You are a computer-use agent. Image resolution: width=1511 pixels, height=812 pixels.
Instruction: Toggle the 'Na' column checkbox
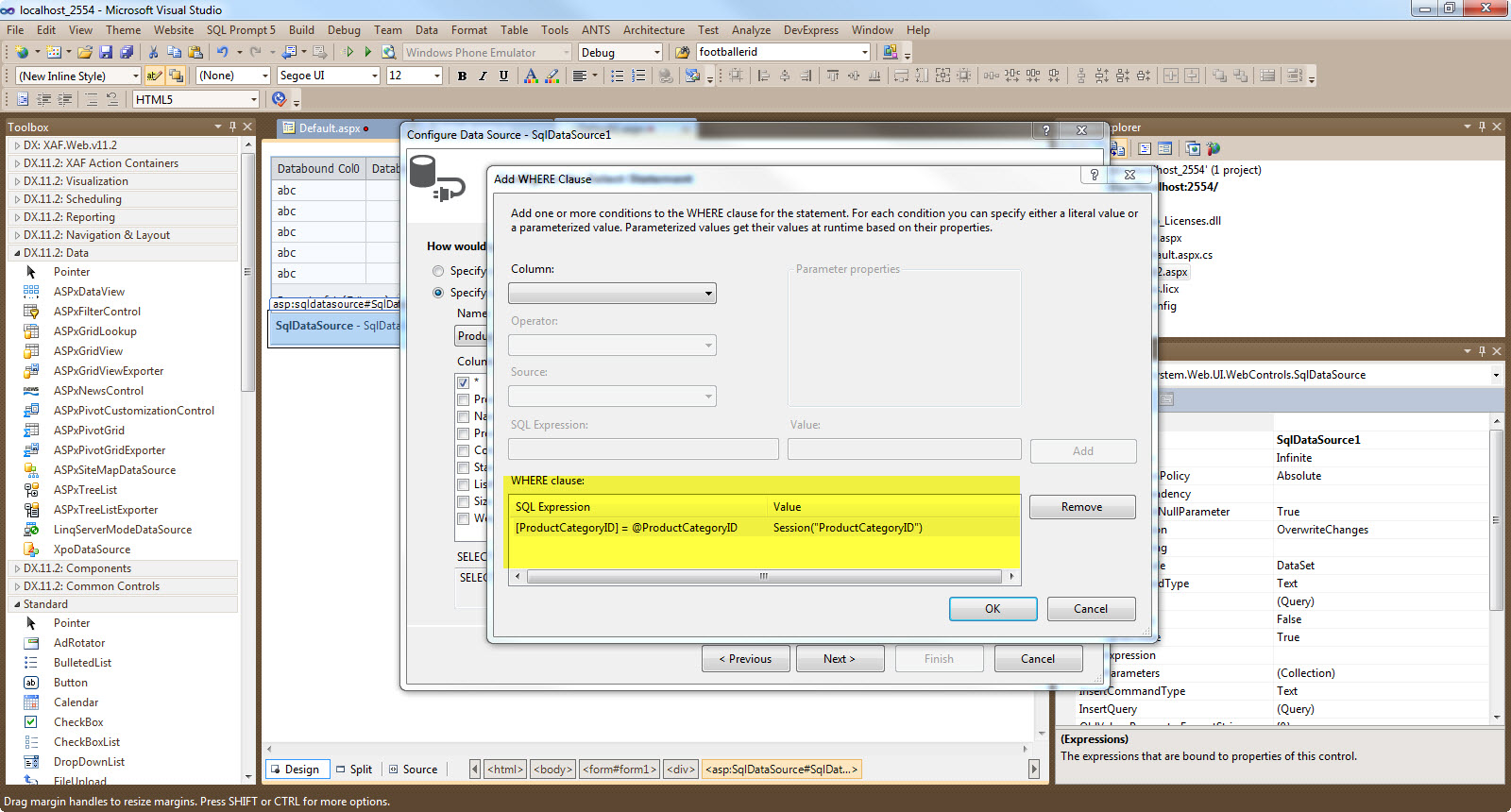(x=464, y=416)
